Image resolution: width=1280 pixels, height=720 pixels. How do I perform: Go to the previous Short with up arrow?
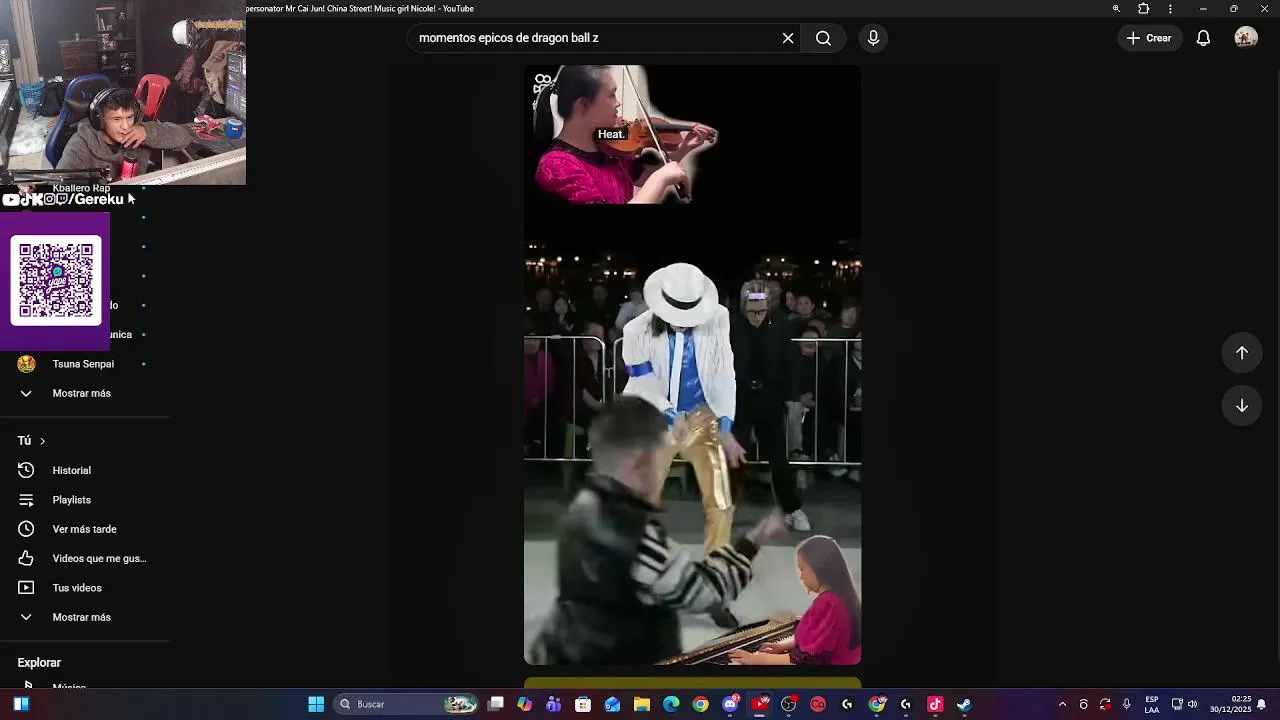pos(1242,353)
